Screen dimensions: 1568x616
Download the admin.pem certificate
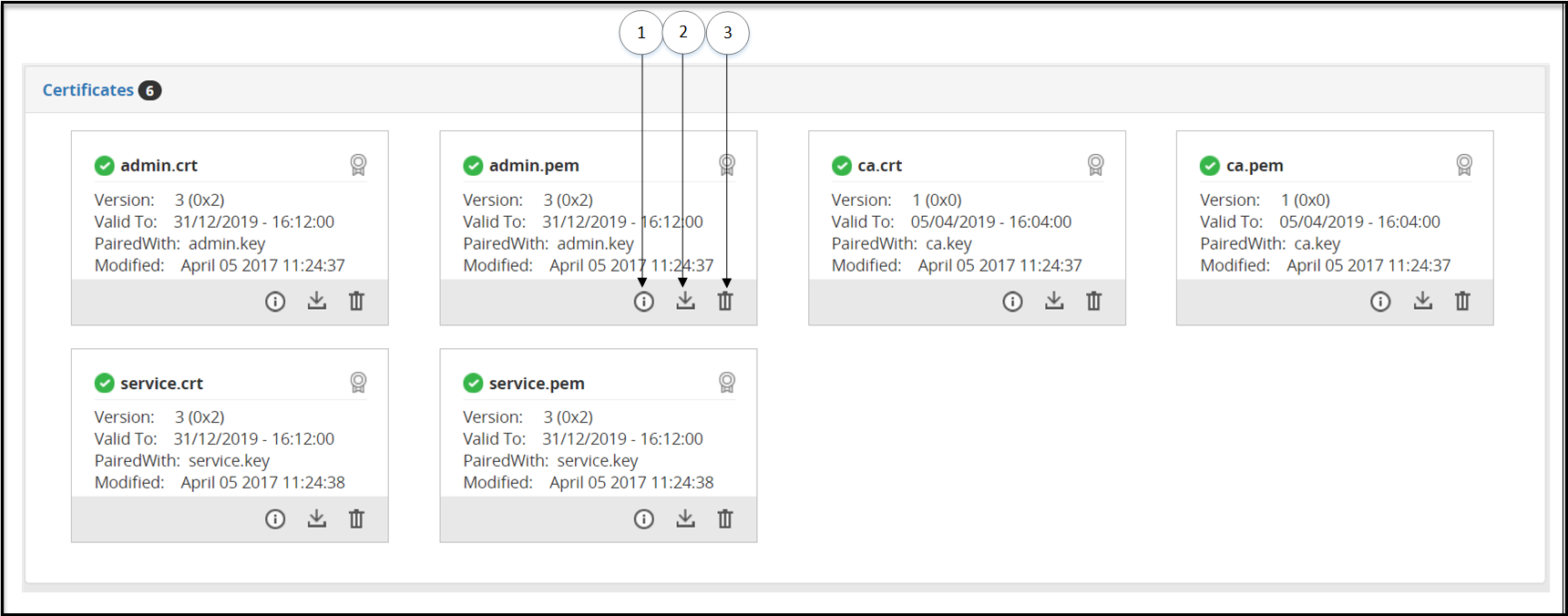click(x=685, y=301)
